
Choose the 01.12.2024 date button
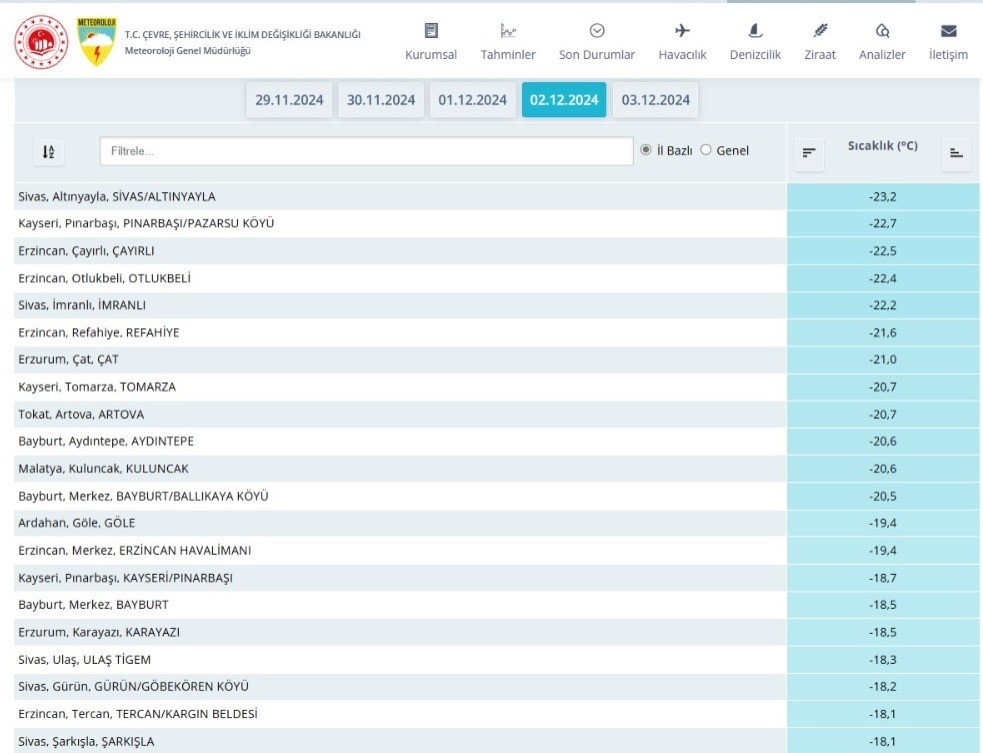pos(472,100)
